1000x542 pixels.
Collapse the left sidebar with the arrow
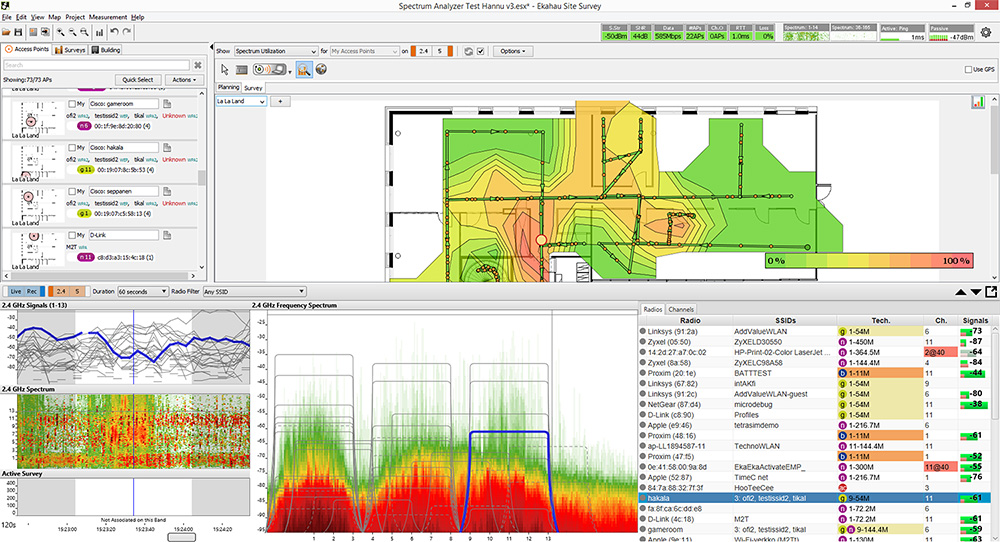[x=211, y=47]
